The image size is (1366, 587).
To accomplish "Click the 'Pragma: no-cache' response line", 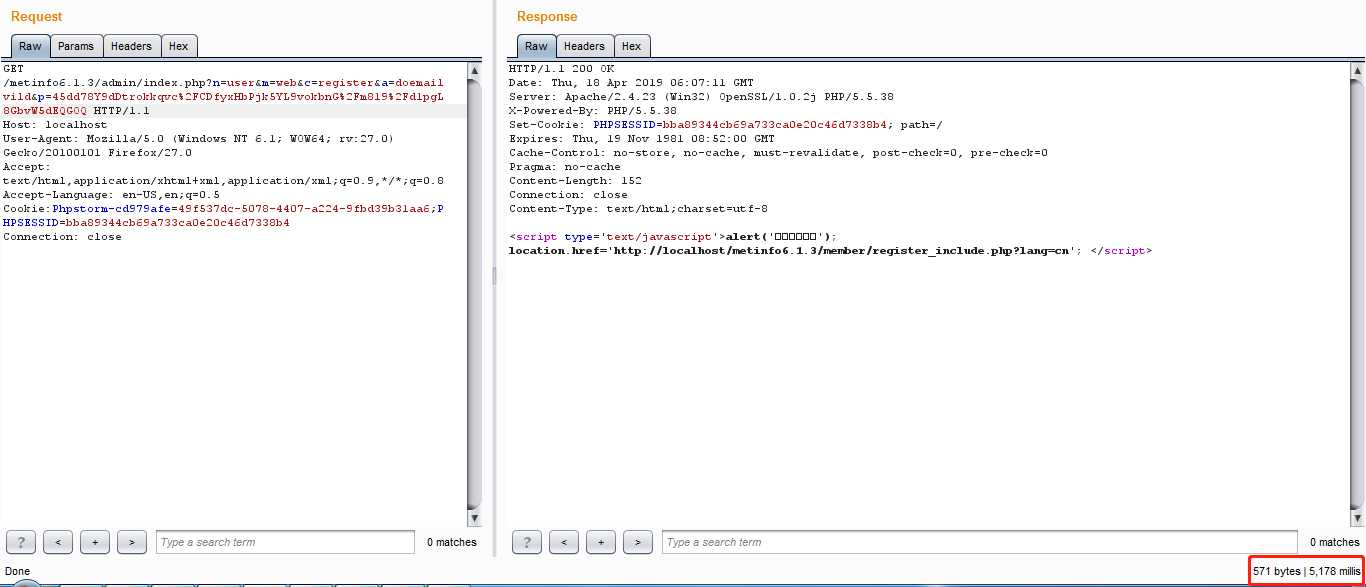I will point(565,167).
